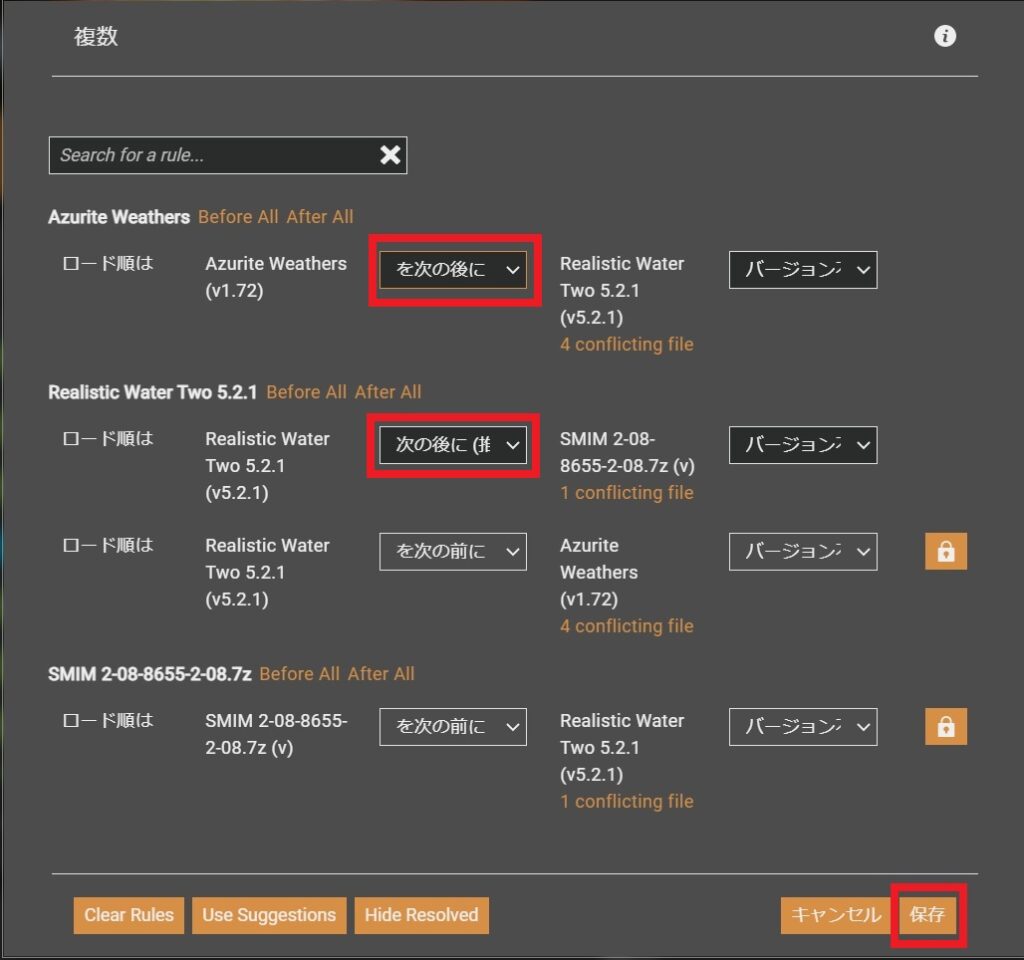Click the 複数 dialog title
The image size is (1024, 960).
(95, 36)
